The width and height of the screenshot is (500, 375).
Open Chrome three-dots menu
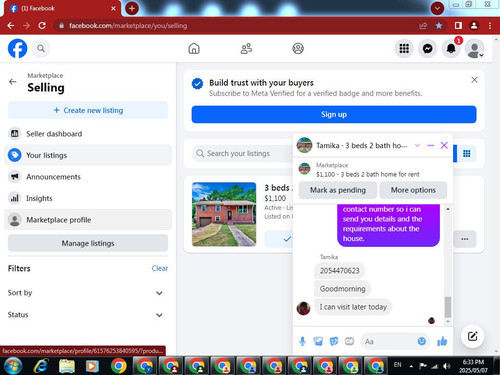[x=490, y=26]
